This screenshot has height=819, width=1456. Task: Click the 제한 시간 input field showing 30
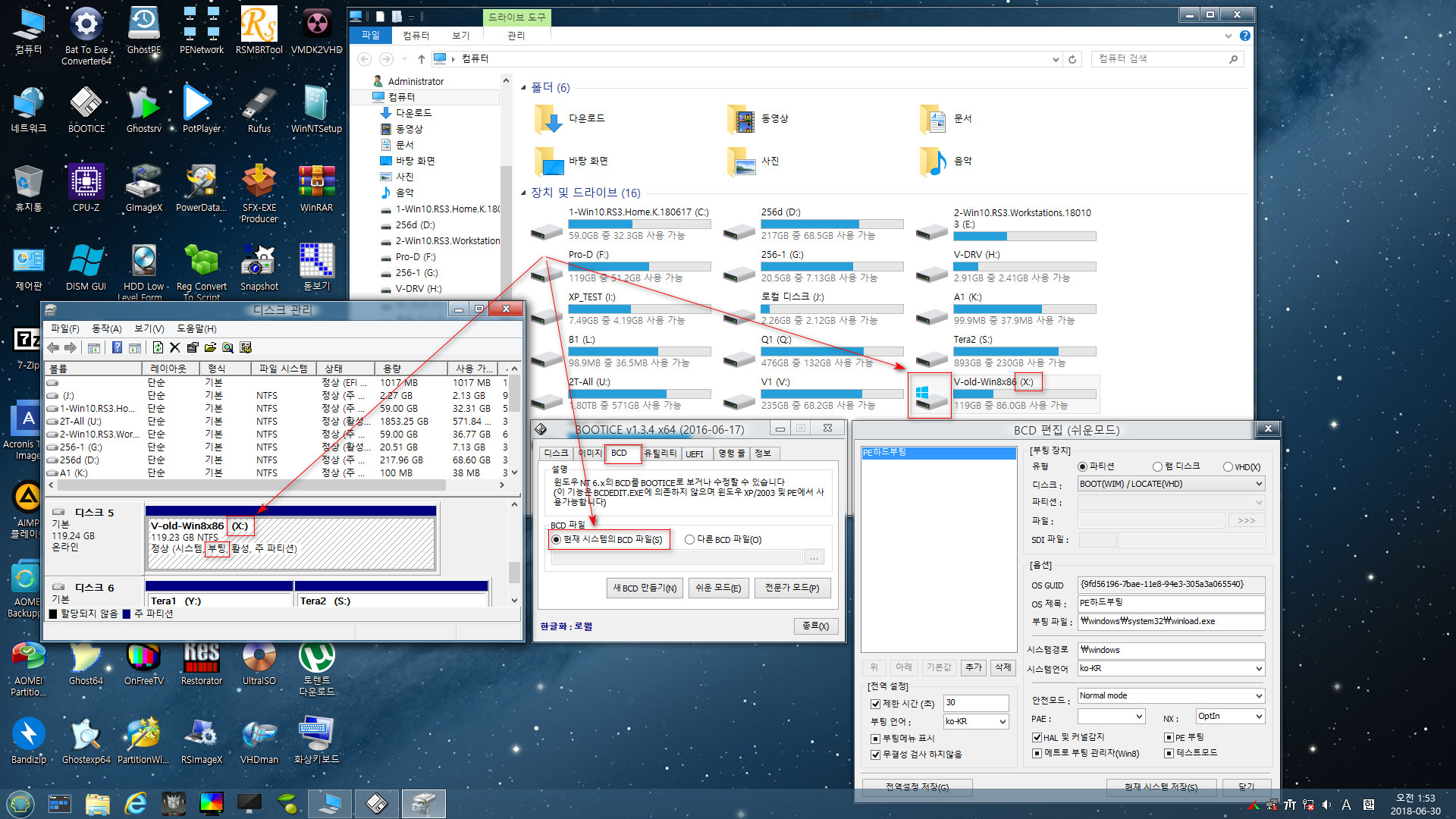(976, 702)
